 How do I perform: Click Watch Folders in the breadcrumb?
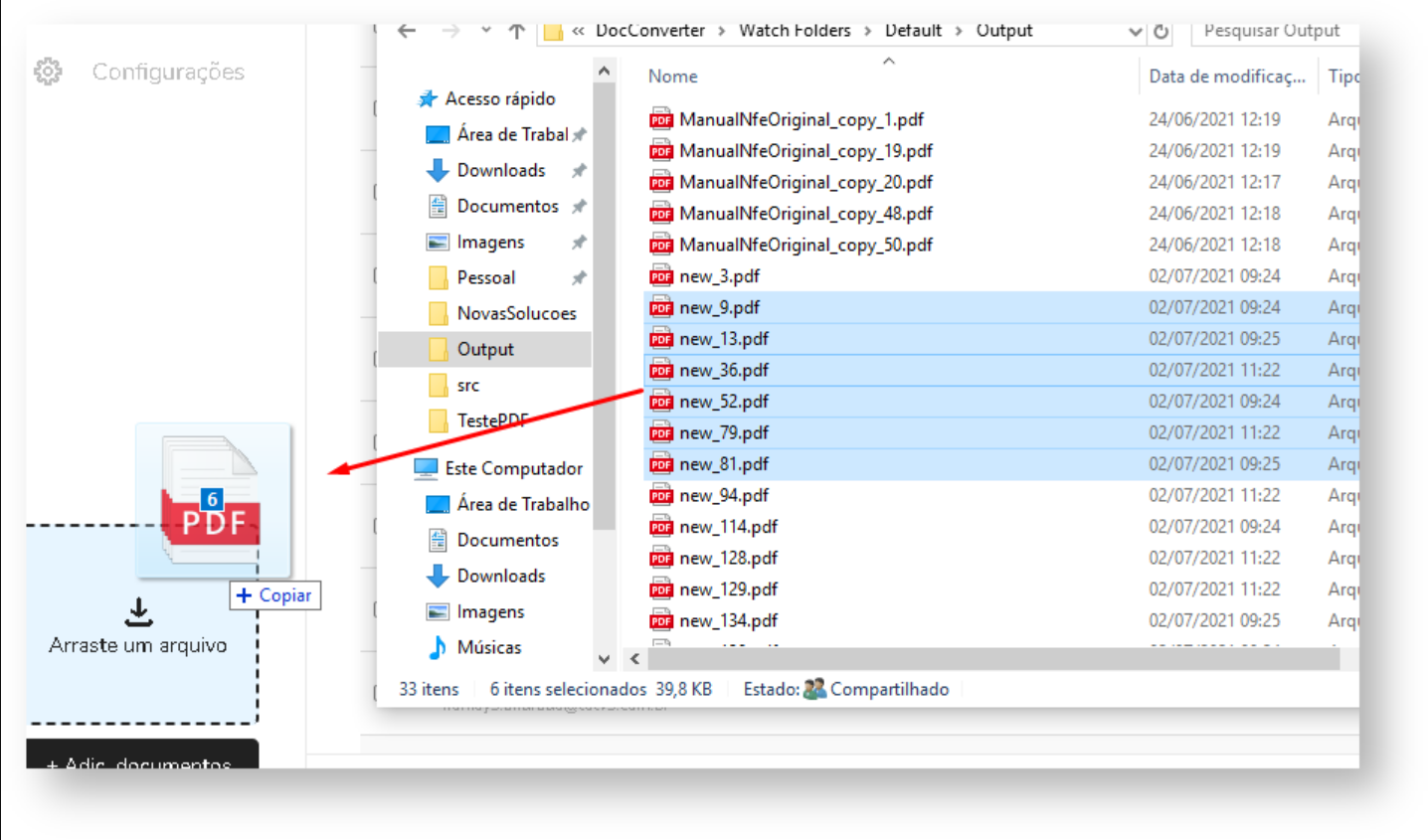[x=795, y=31]
